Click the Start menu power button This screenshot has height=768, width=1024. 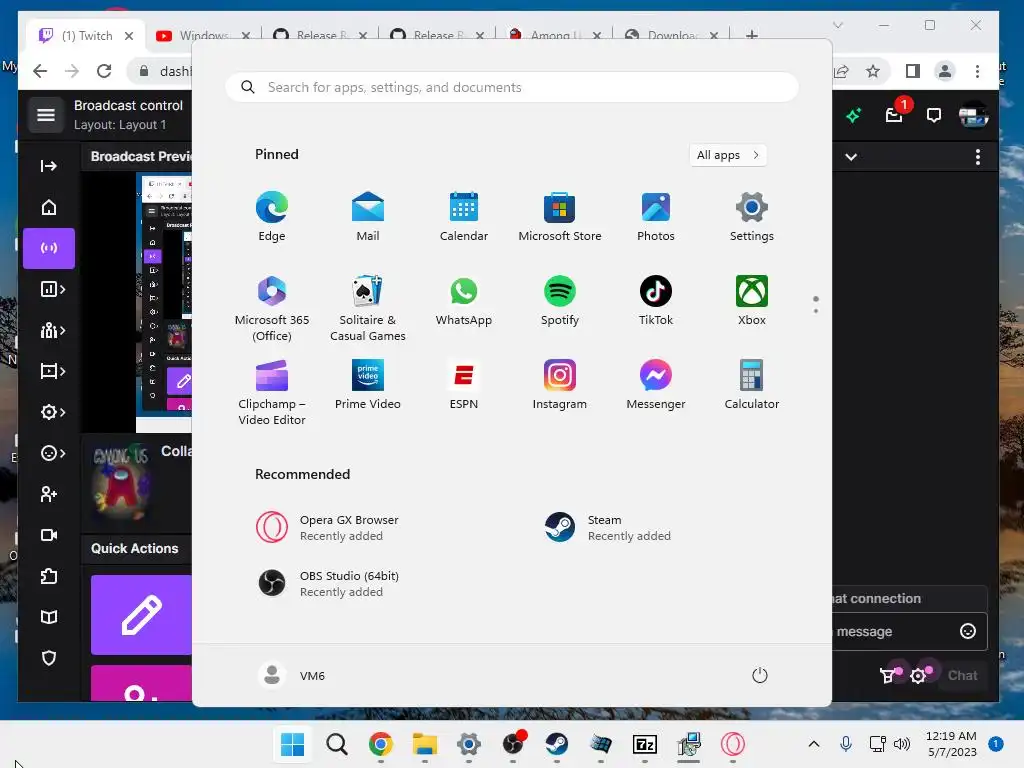click(760, 675)
